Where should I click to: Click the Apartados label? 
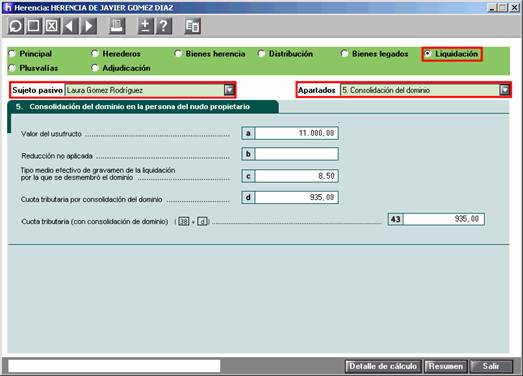point(317,90)
